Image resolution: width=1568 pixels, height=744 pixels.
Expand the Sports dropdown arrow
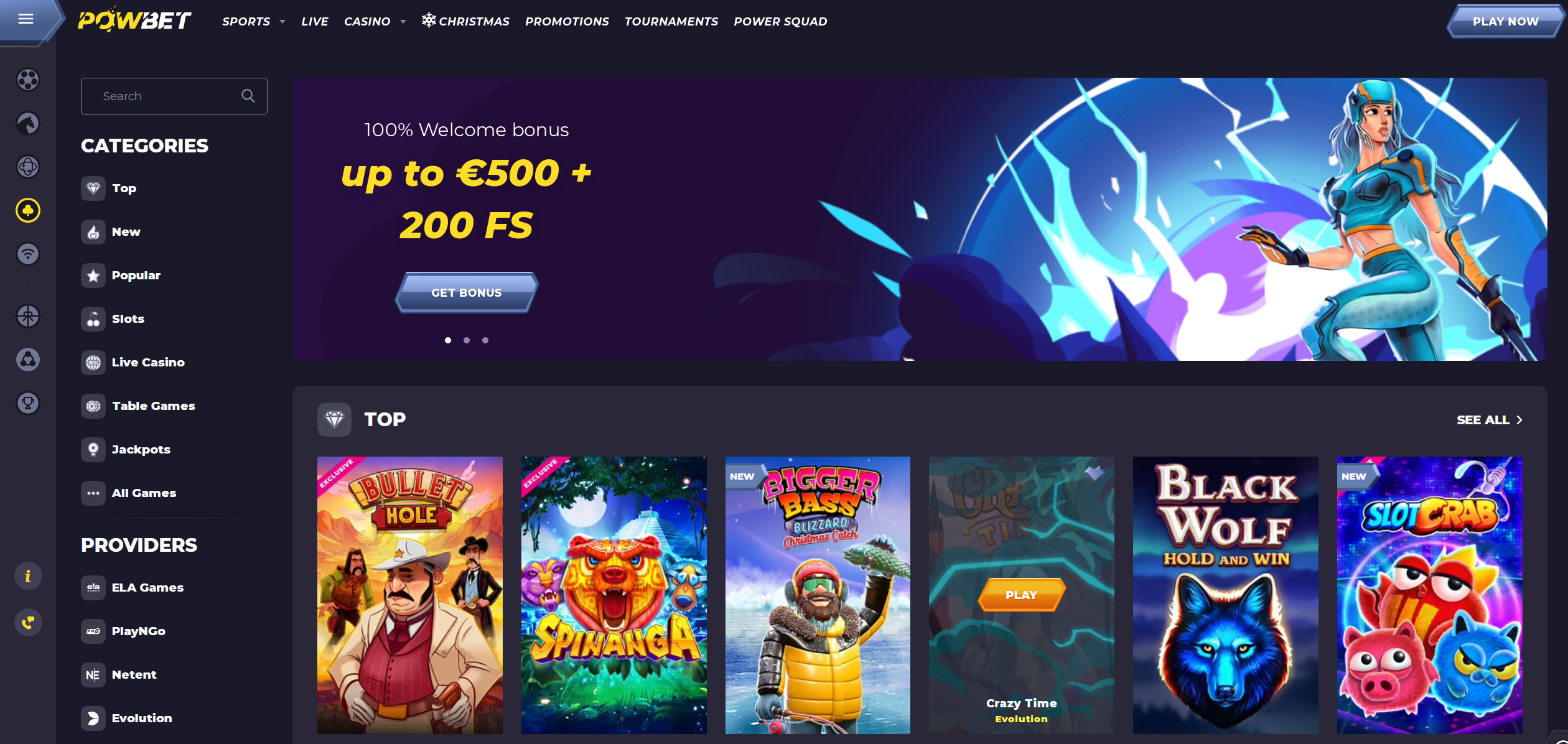282,22
